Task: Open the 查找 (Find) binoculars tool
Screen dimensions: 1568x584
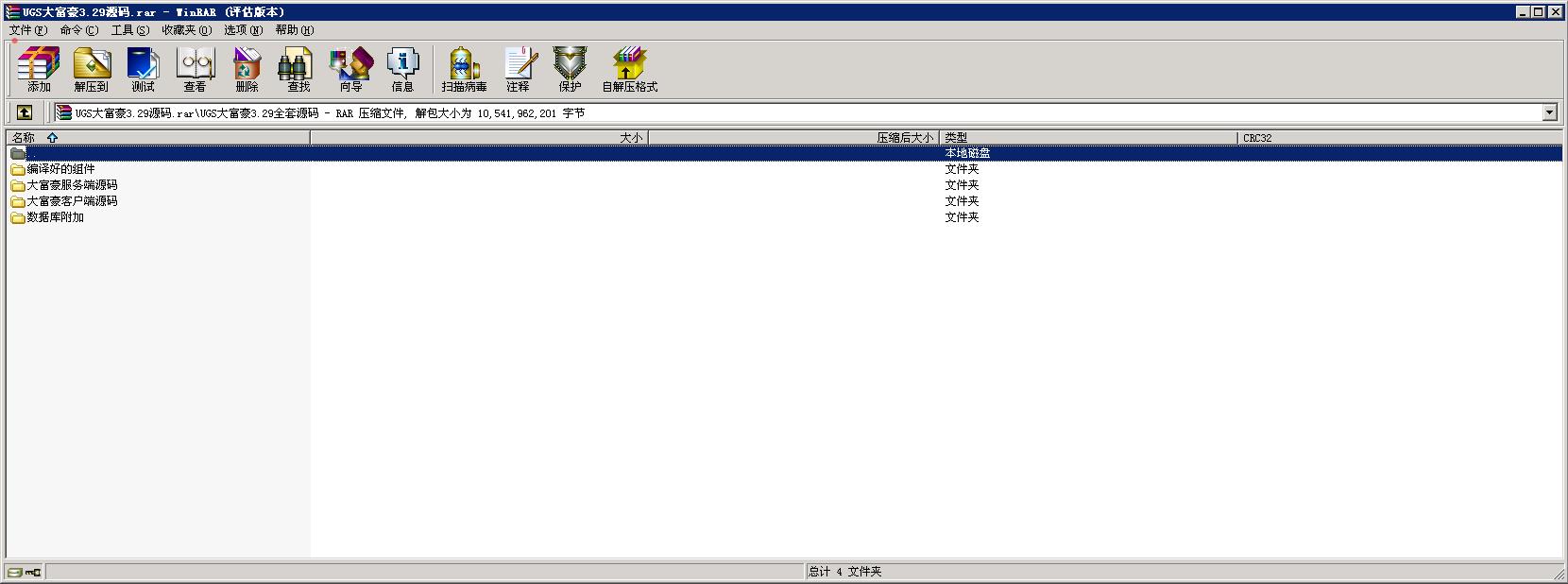Action: click(298, 70)
